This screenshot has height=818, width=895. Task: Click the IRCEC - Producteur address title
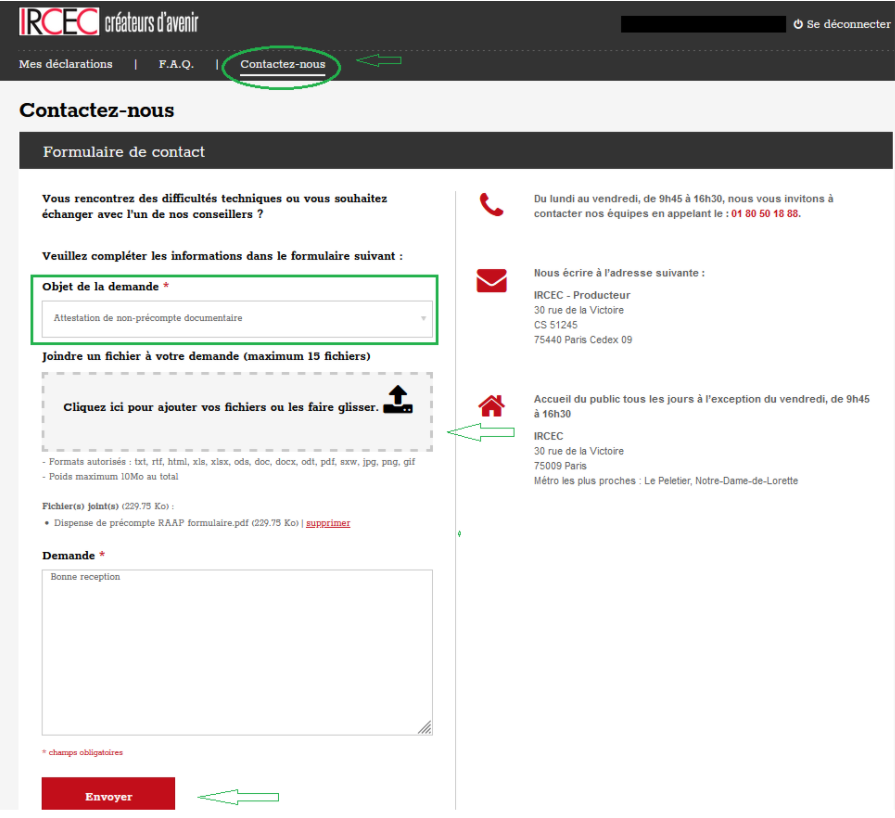click(x=582, y=295)
